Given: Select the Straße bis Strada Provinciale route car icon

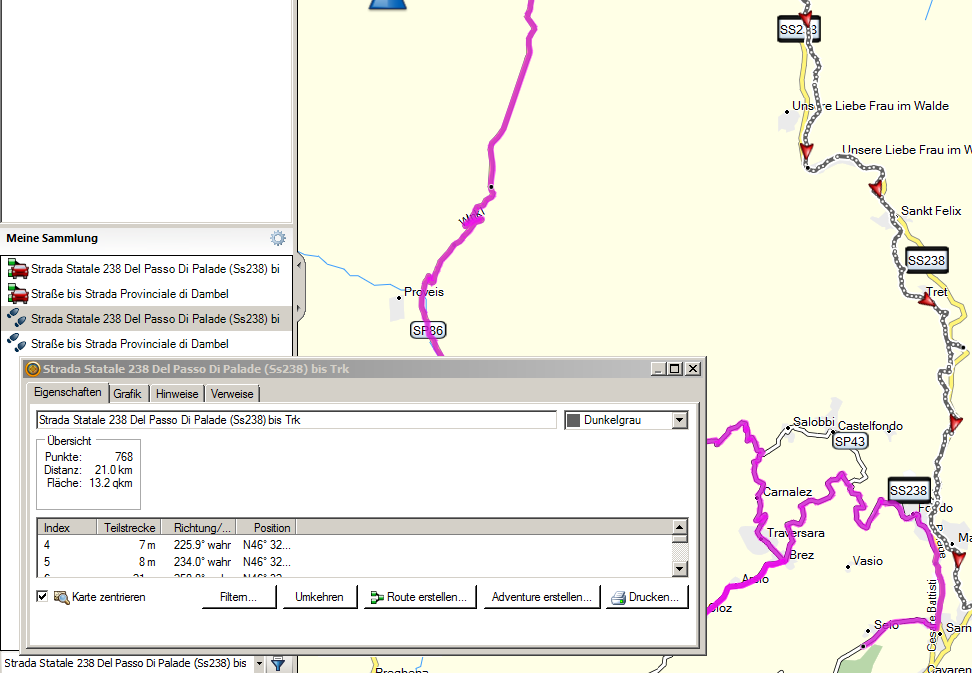Looking at the screenshot, I should (x=17, y=294).
